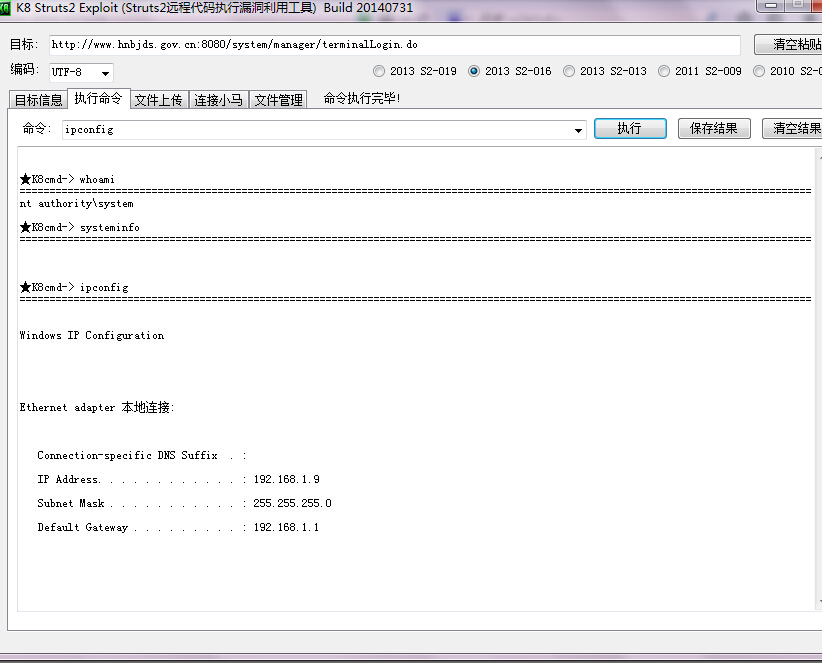Click the 'Windows IP Configuration' text
Screen dimensions: 822x663
(x=92, y=335)
